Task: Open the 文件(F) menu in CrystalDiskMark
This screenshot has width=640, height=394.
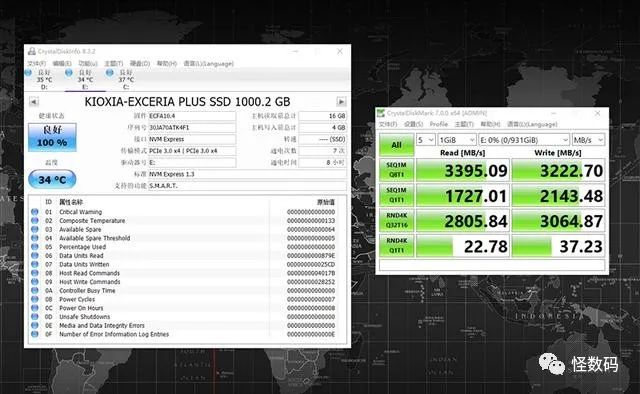Action: (x=388, y=124)
